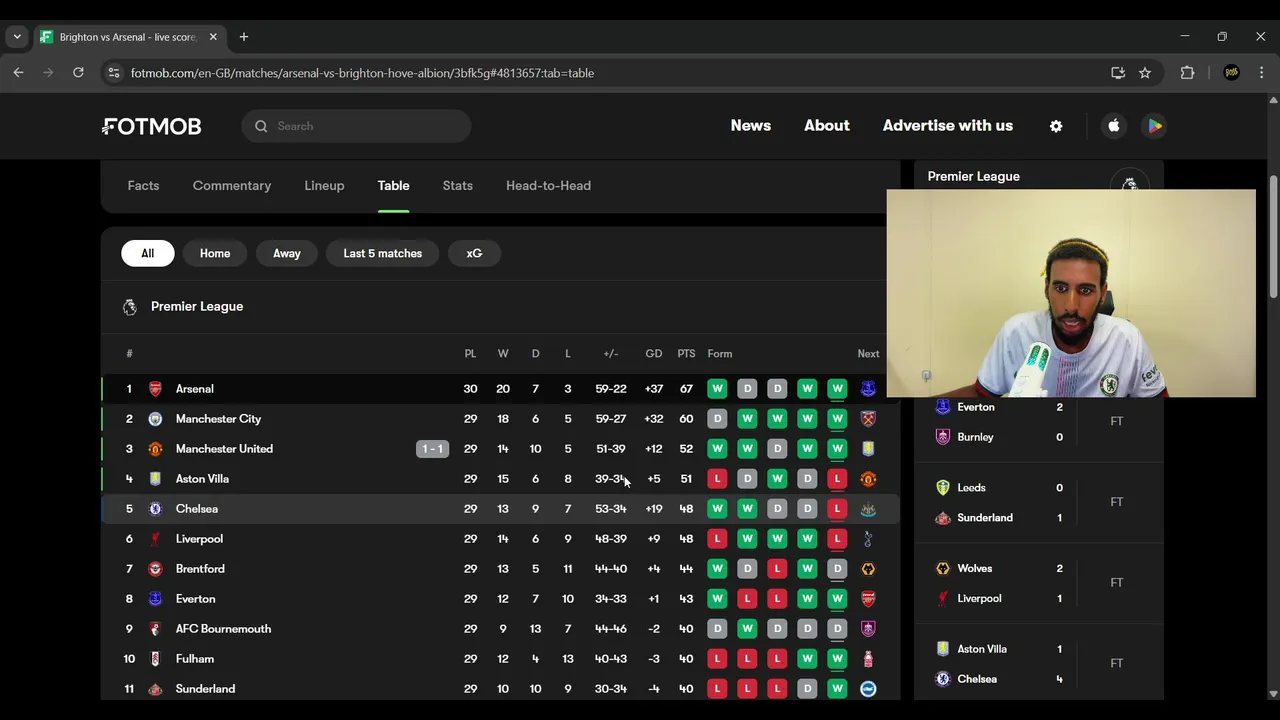Viewport: 1280px width, 720px height.
Task: Click the Brentford club crest
Action: pyautogui.click(x=155, y=569)
